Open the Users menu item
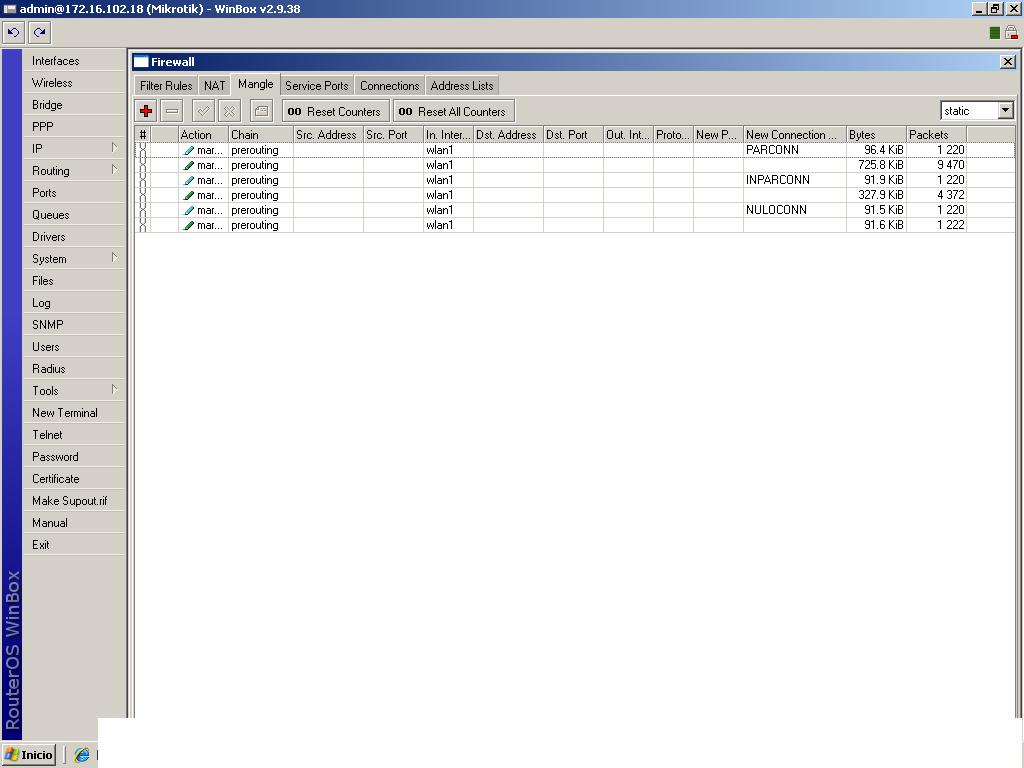Screen dimensions: 1024x768 tap(74, 347)
